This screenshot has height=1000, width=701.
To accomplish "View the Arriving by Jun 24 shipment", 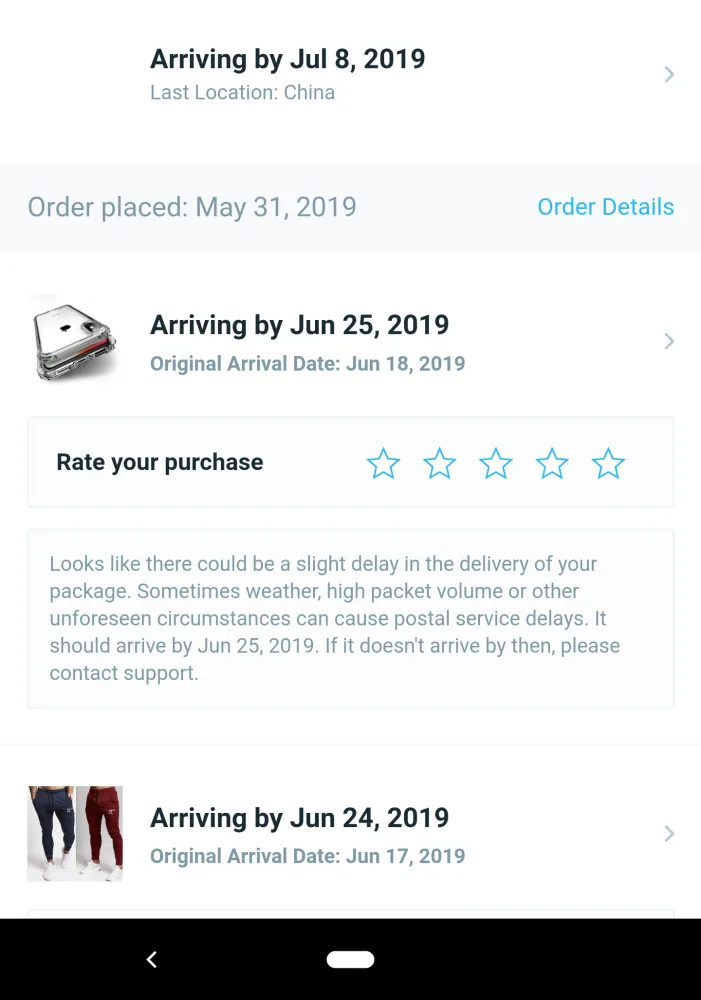I will point(299,818).
